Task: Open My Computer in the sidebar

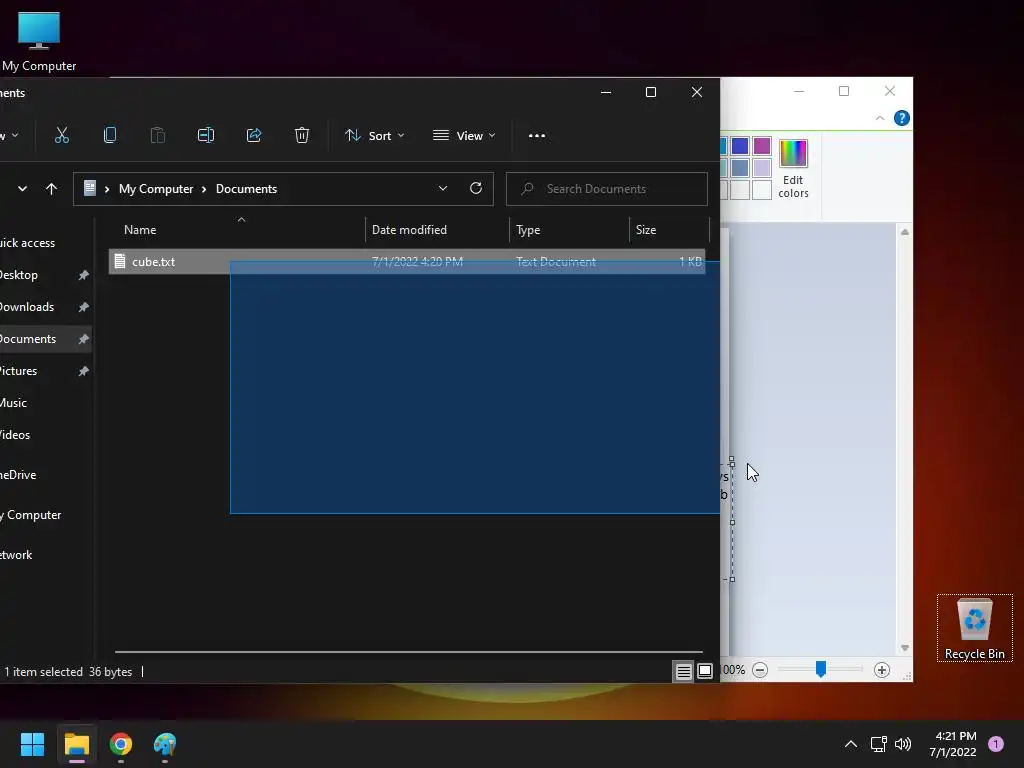Action: [x=30, y=515]
